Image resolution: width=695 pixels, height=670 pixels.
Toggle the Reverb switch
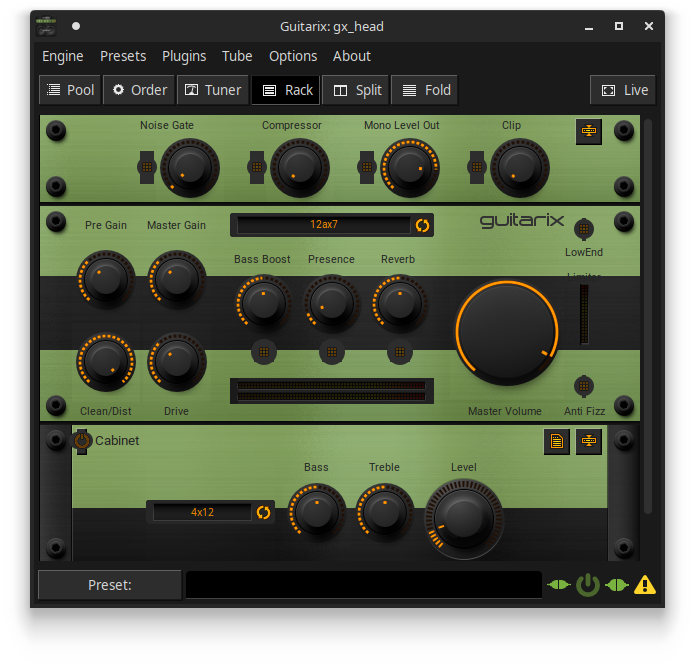coord(400,352)
